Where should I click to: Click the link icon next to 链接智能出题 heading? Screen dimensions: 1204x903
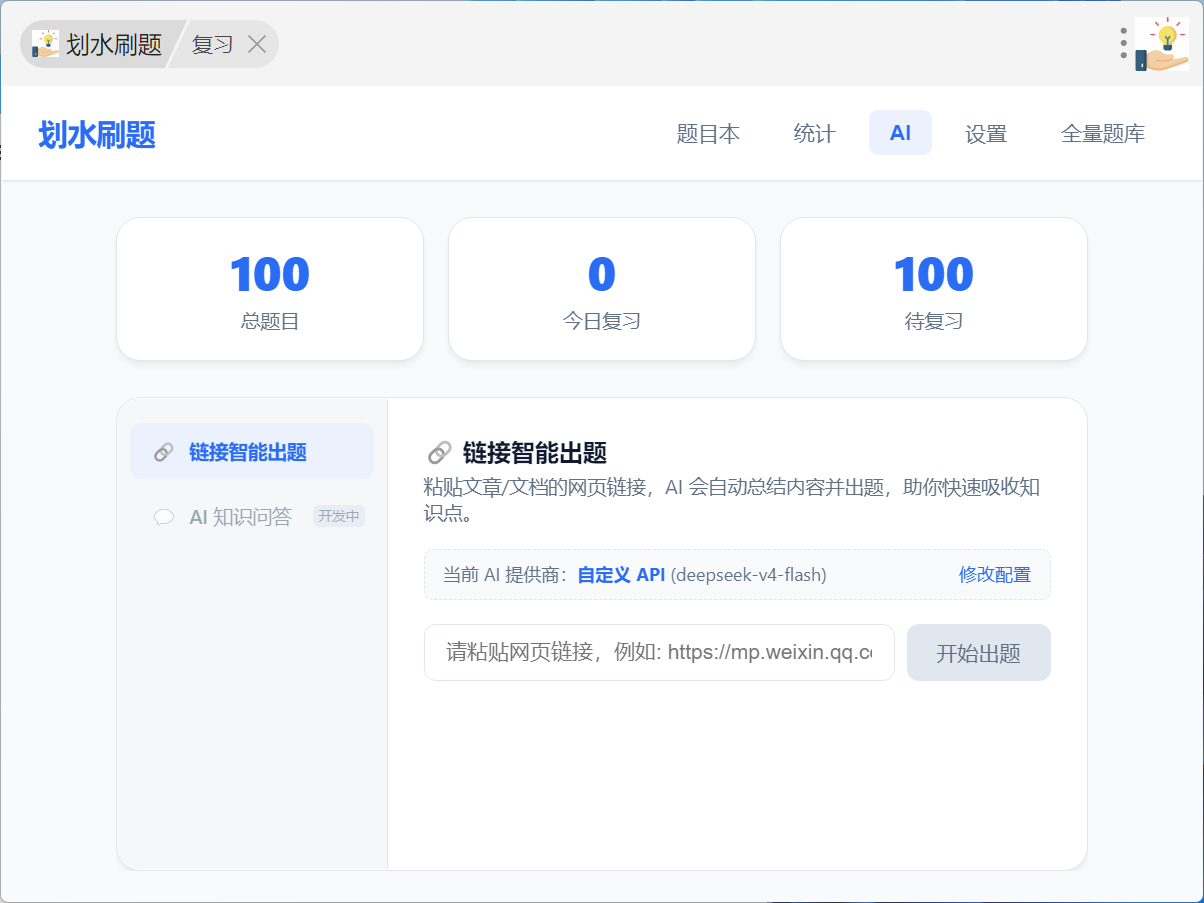point(439,453)
